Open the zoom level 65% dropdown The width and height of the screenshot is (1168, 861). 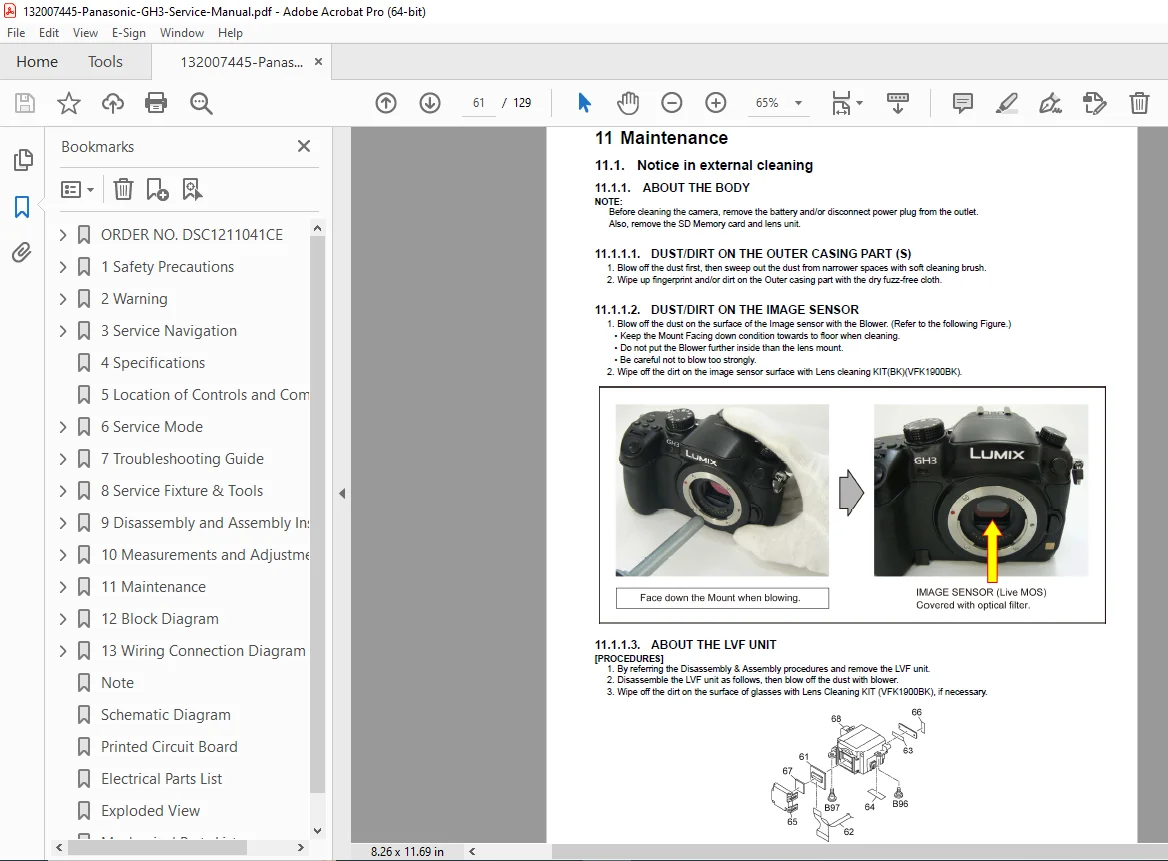pyautogui.click(x=799, y=103)
